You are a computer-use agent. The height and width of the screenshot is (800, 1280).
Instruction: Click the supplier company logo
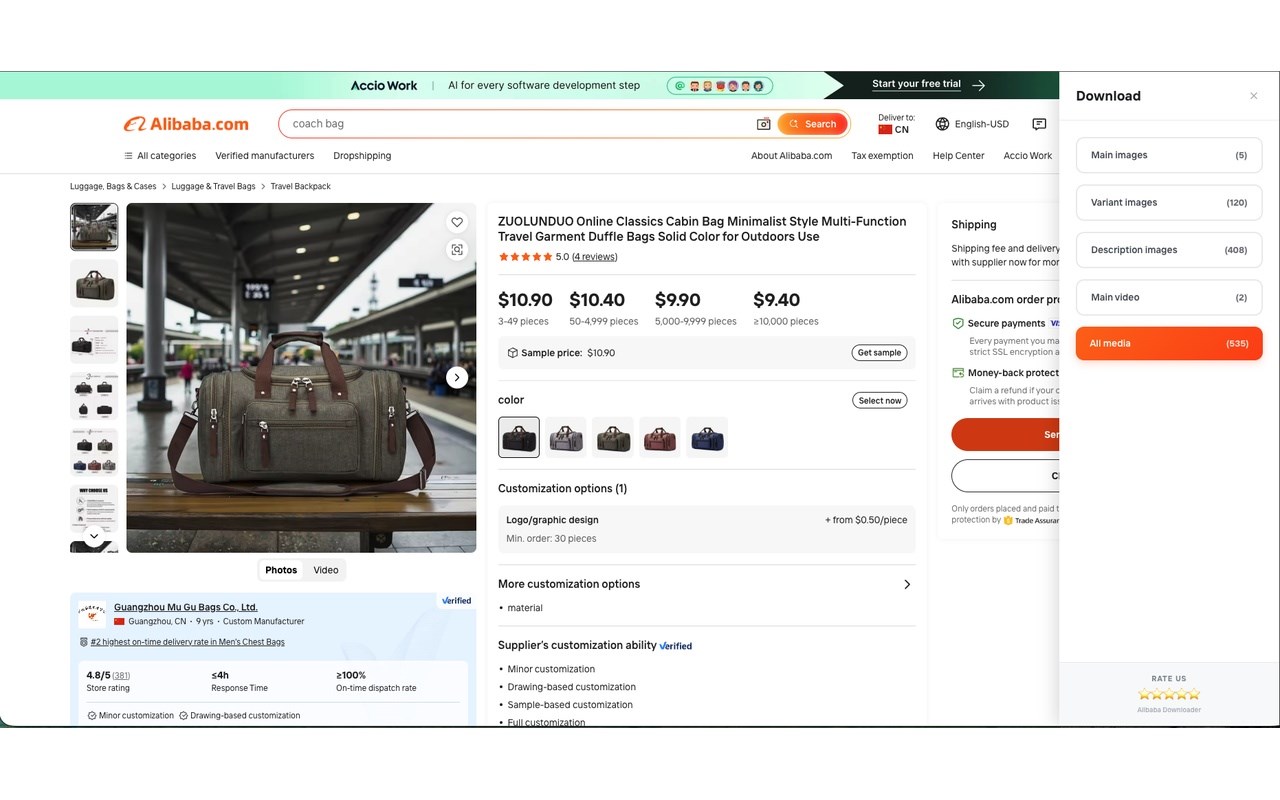pos(92,614)
